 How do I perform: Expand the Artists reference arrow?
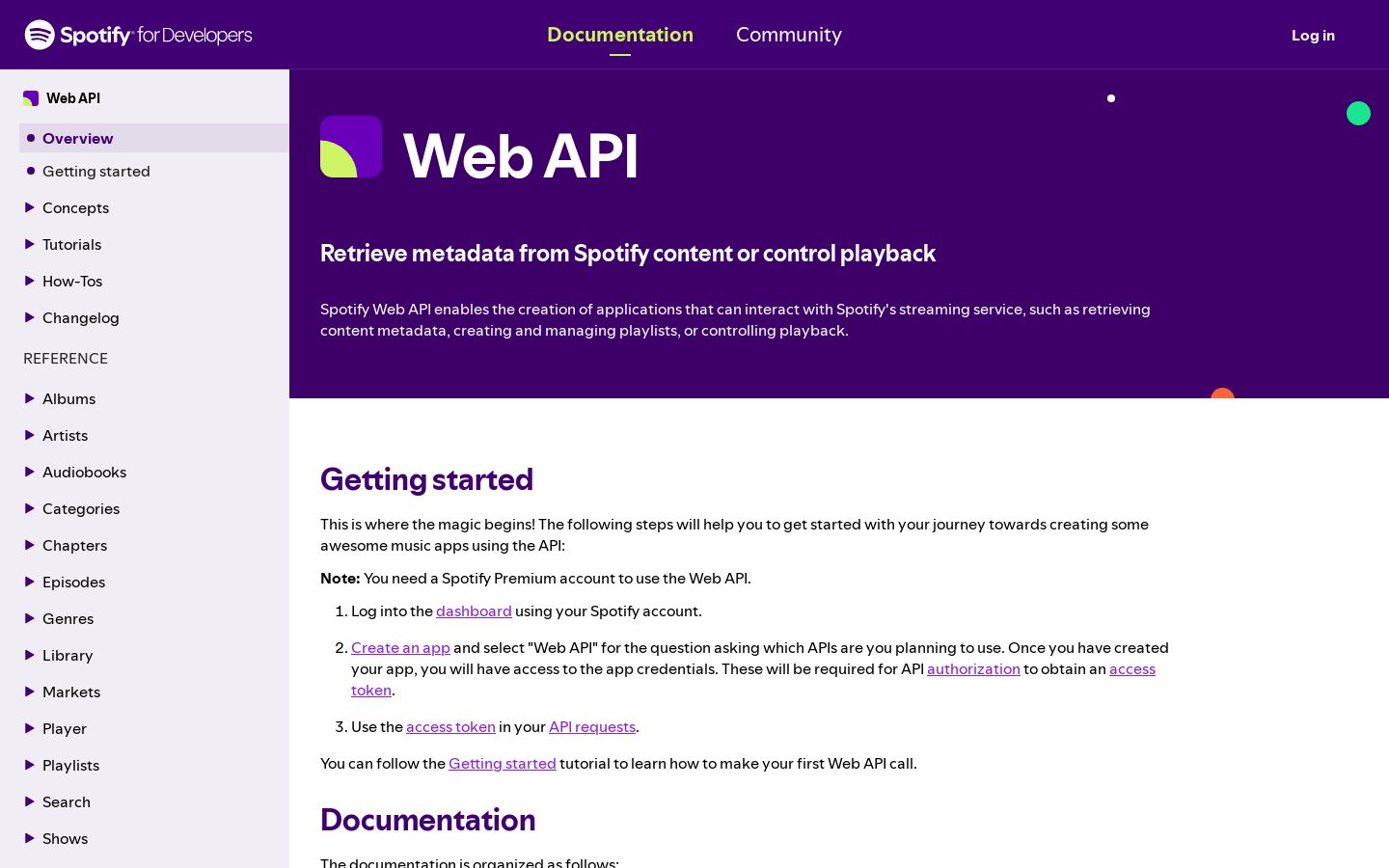point(29,435)
